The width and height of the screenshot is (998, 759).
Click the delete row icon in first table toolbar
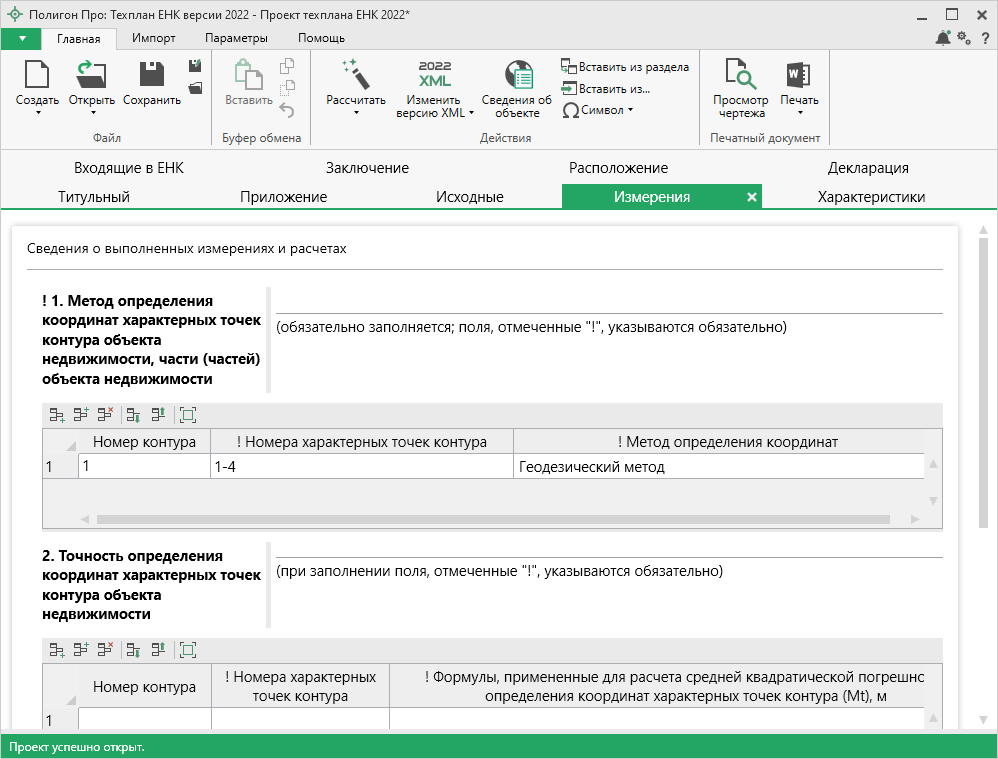105,414
